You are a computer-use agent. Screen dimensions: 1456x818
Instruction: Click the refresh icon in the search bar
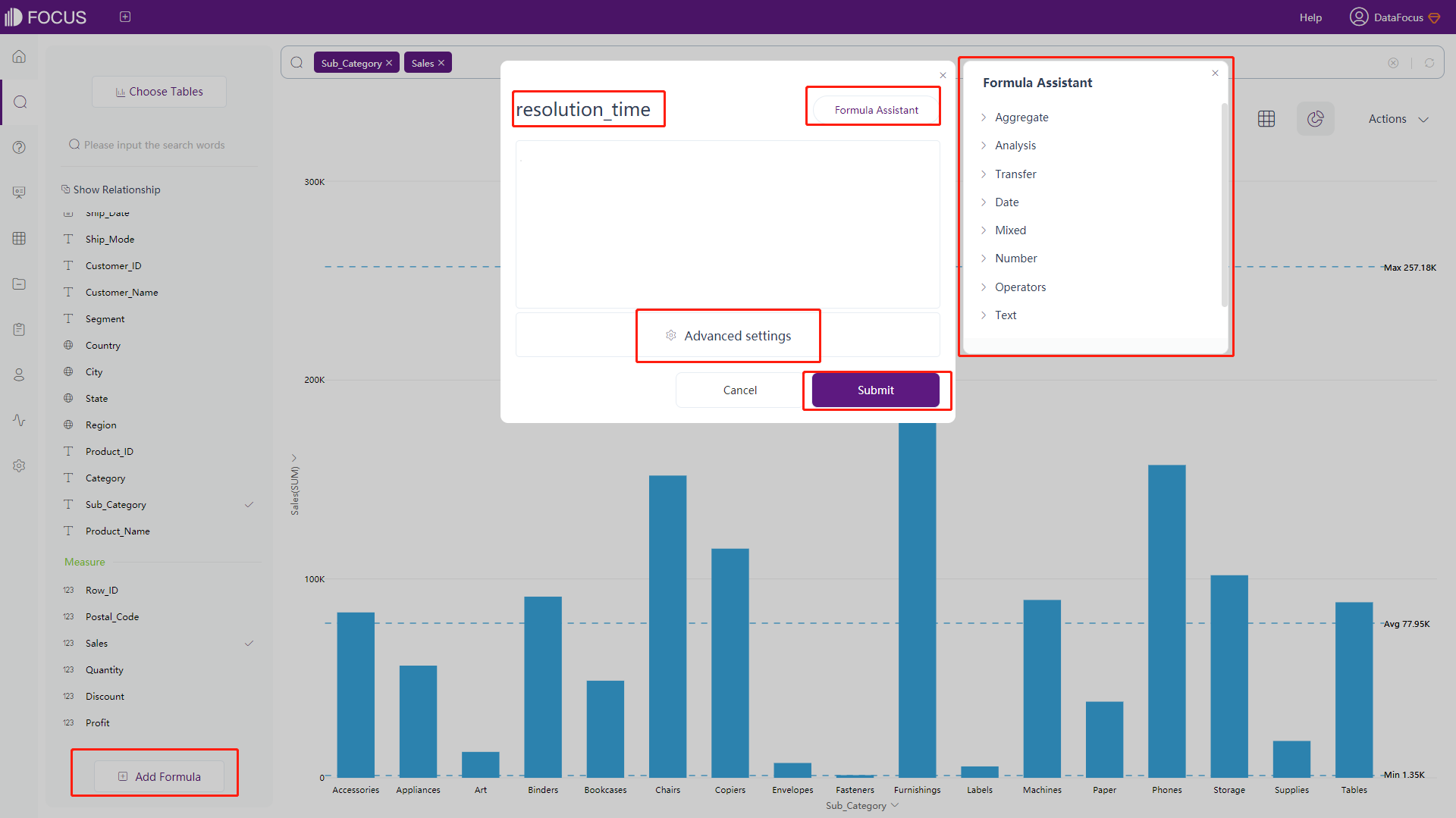coord(1429,63)
